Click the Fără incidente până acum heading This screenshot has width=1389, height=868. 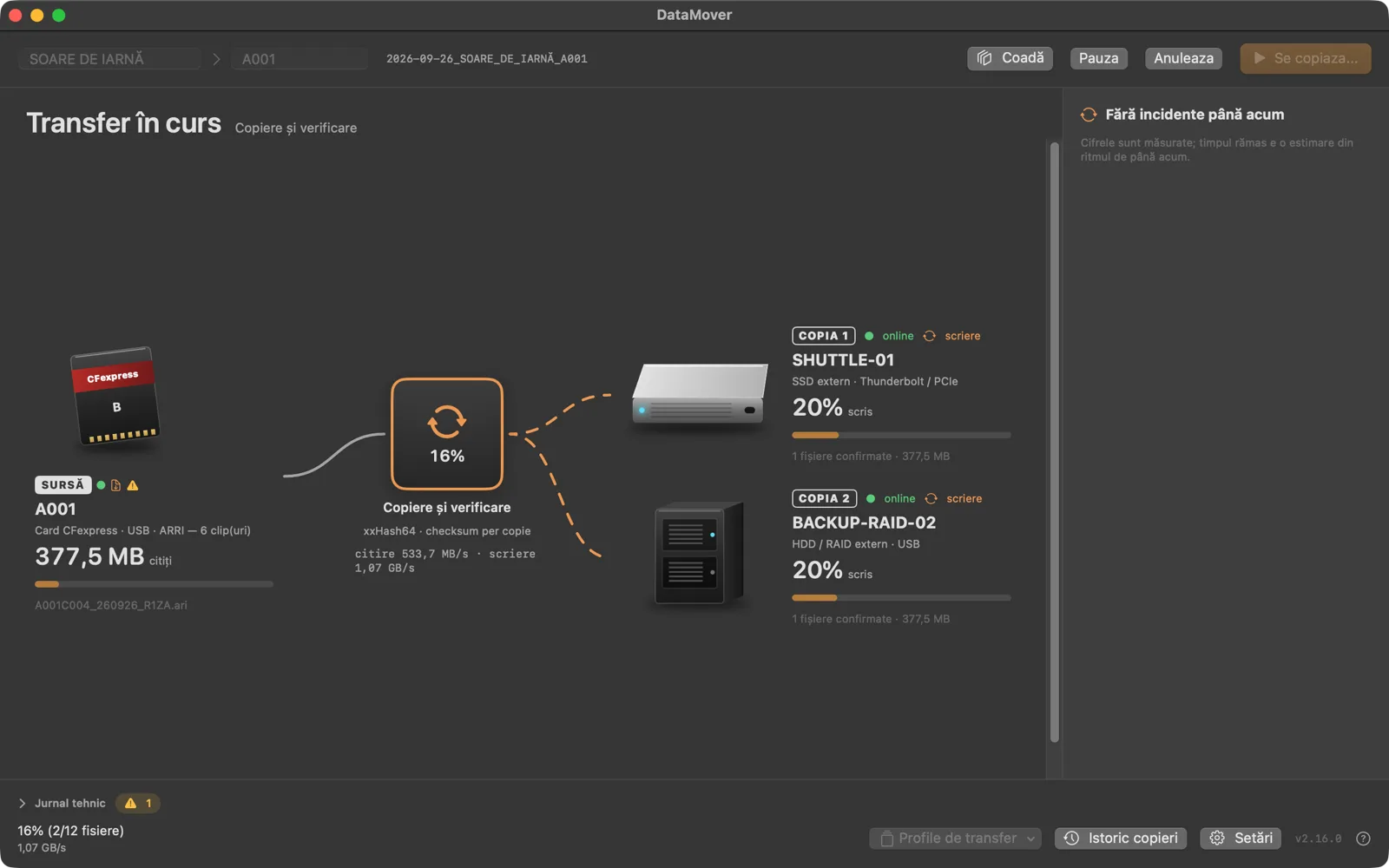[1195, 115]
